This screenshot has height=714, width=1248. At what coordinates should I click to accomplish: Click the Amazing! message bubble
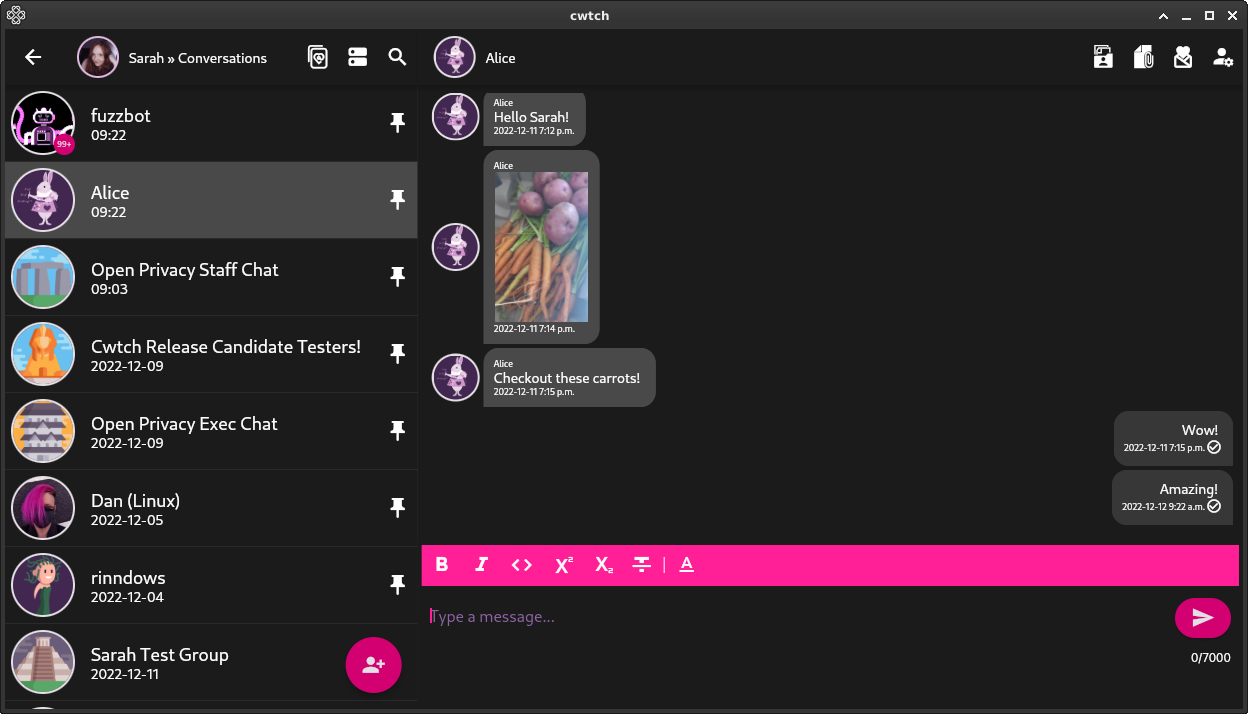1172,497
